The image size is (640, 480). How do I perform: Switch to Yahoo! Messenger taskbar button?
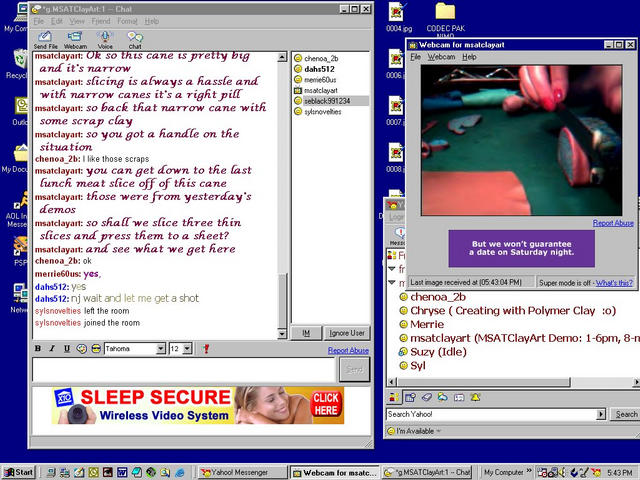(242, 473)
